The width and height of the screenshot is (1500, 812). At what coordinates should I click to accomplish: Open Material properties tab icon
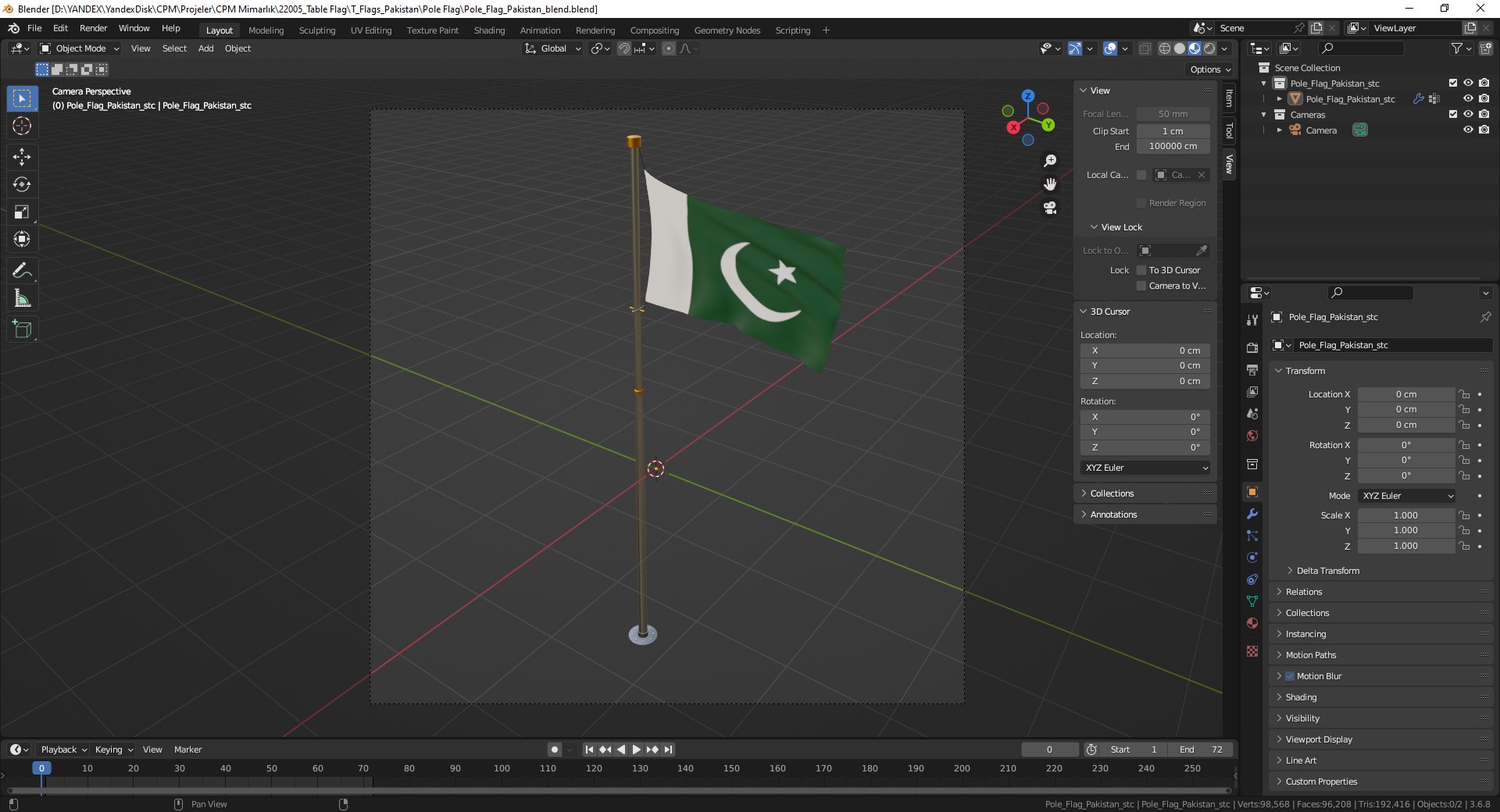(1252, 623)
